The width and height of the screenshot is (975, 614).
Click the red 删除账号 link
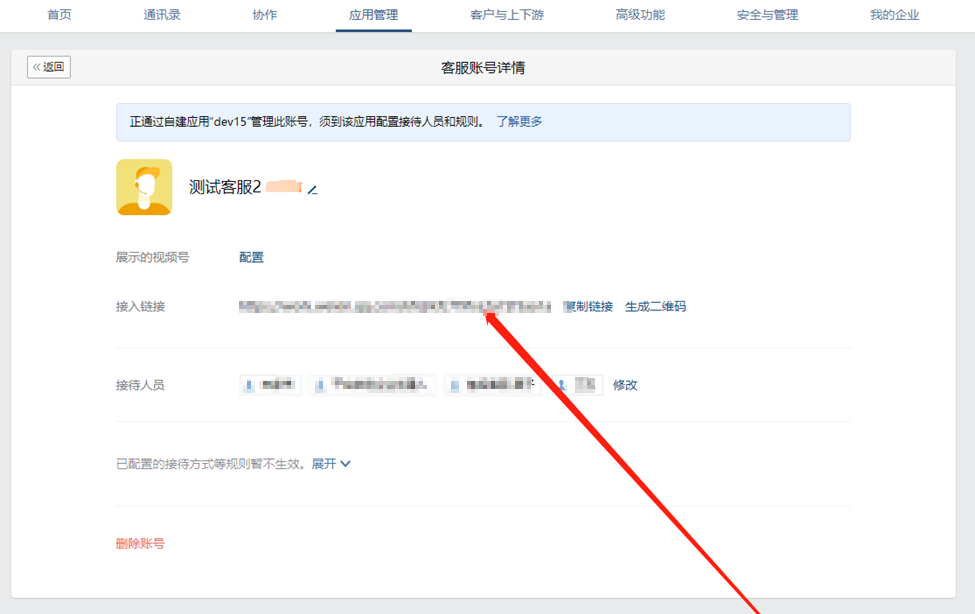140,544
